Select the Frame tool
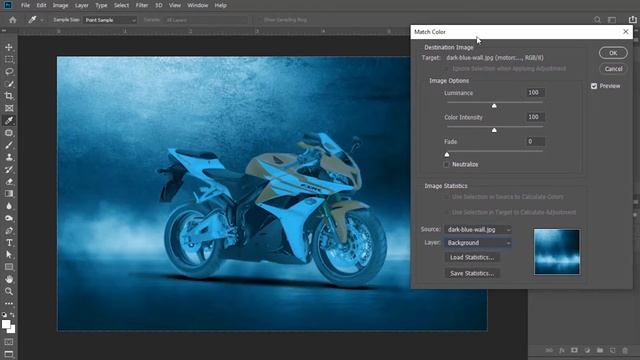Screen dimensions: 640x360 [9, 108]
